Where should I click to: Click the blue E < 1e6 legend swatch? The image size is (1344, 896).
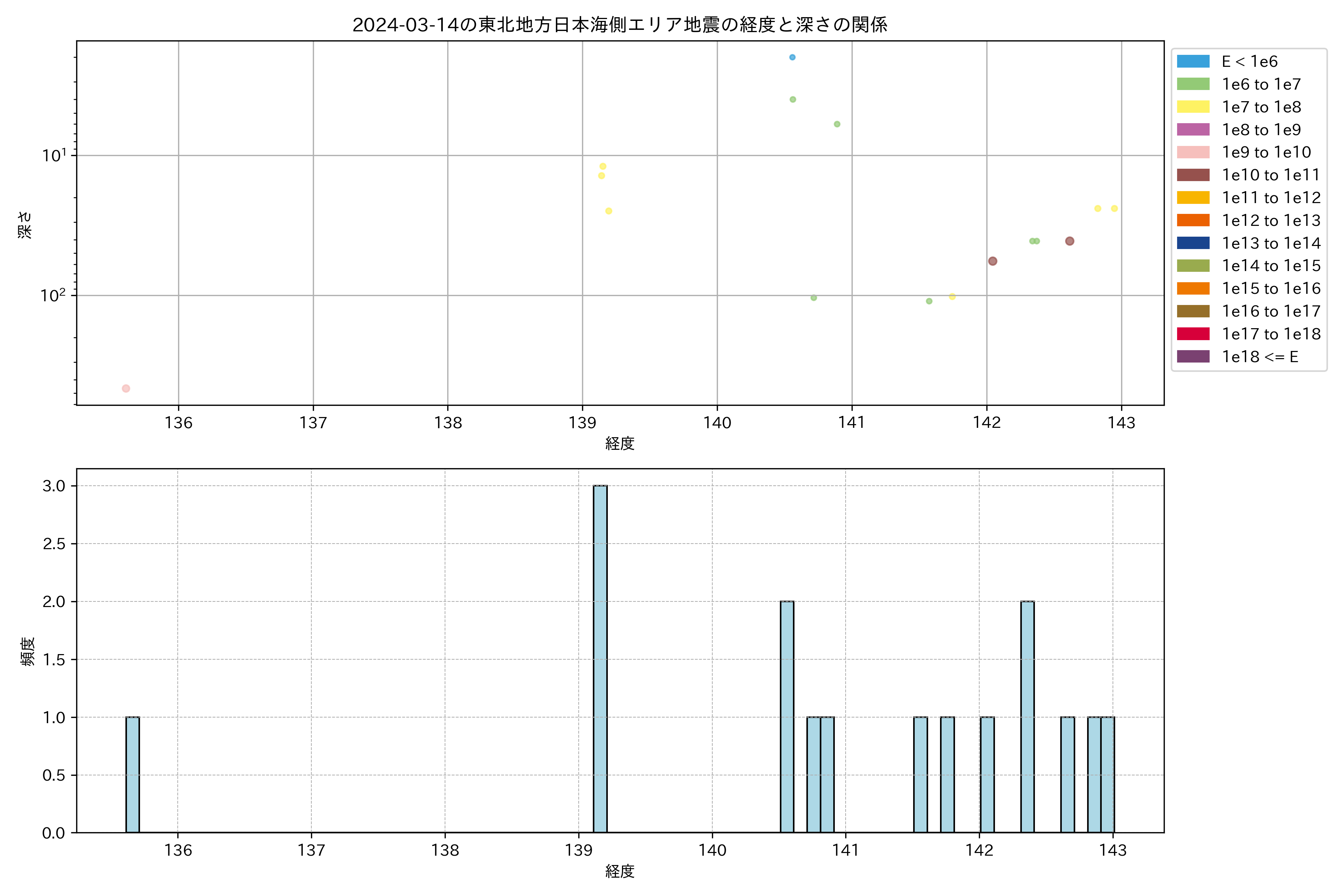pyautogui.click(x=1192, y=61)
